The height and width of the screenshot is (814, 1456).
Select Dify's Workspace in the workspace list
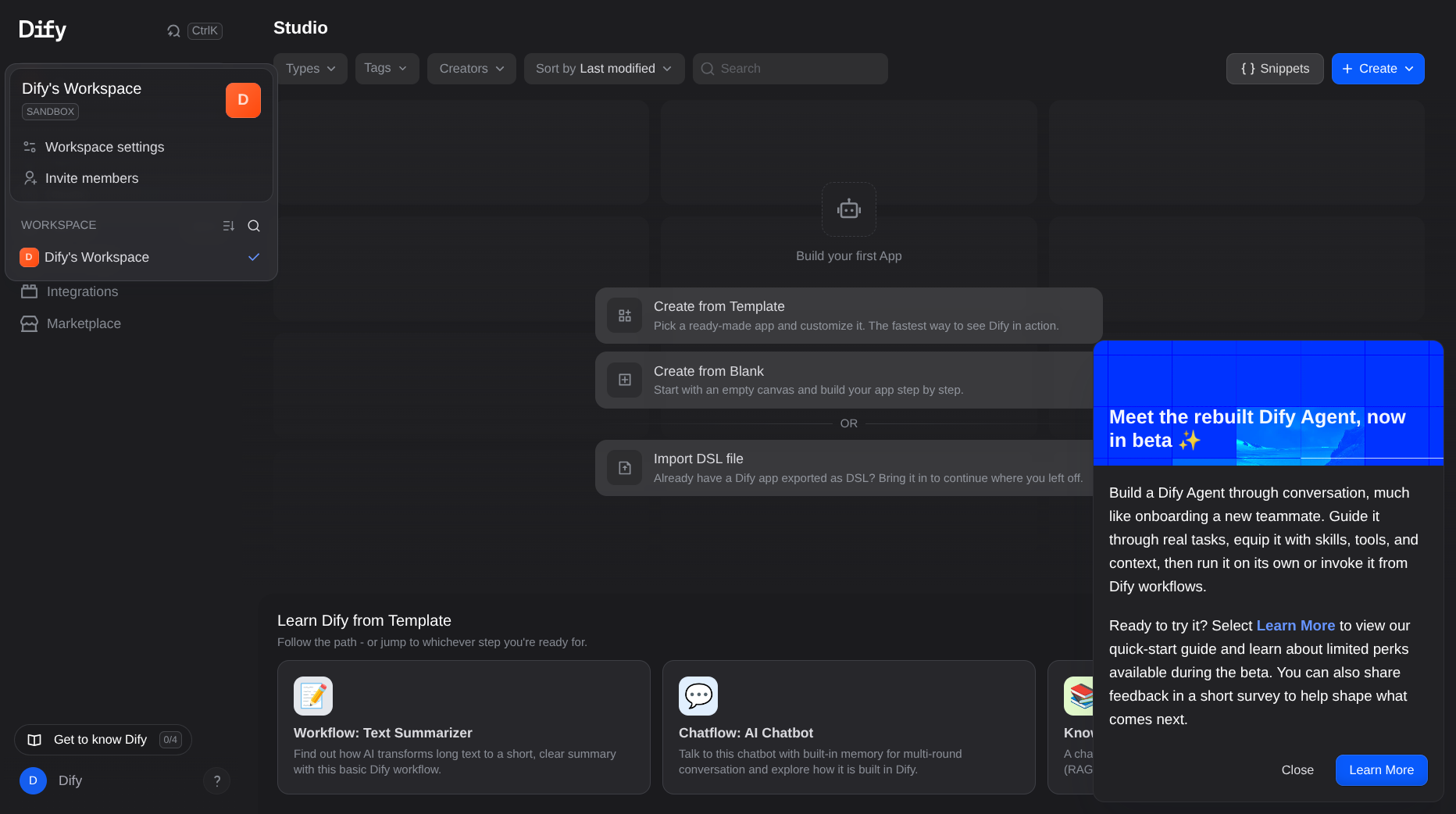(x=141, y=257)
